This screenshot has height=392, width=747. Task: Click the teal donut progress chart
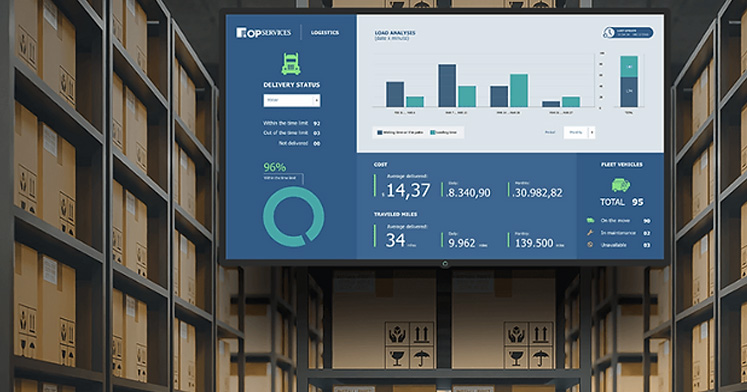pos(293,216)
